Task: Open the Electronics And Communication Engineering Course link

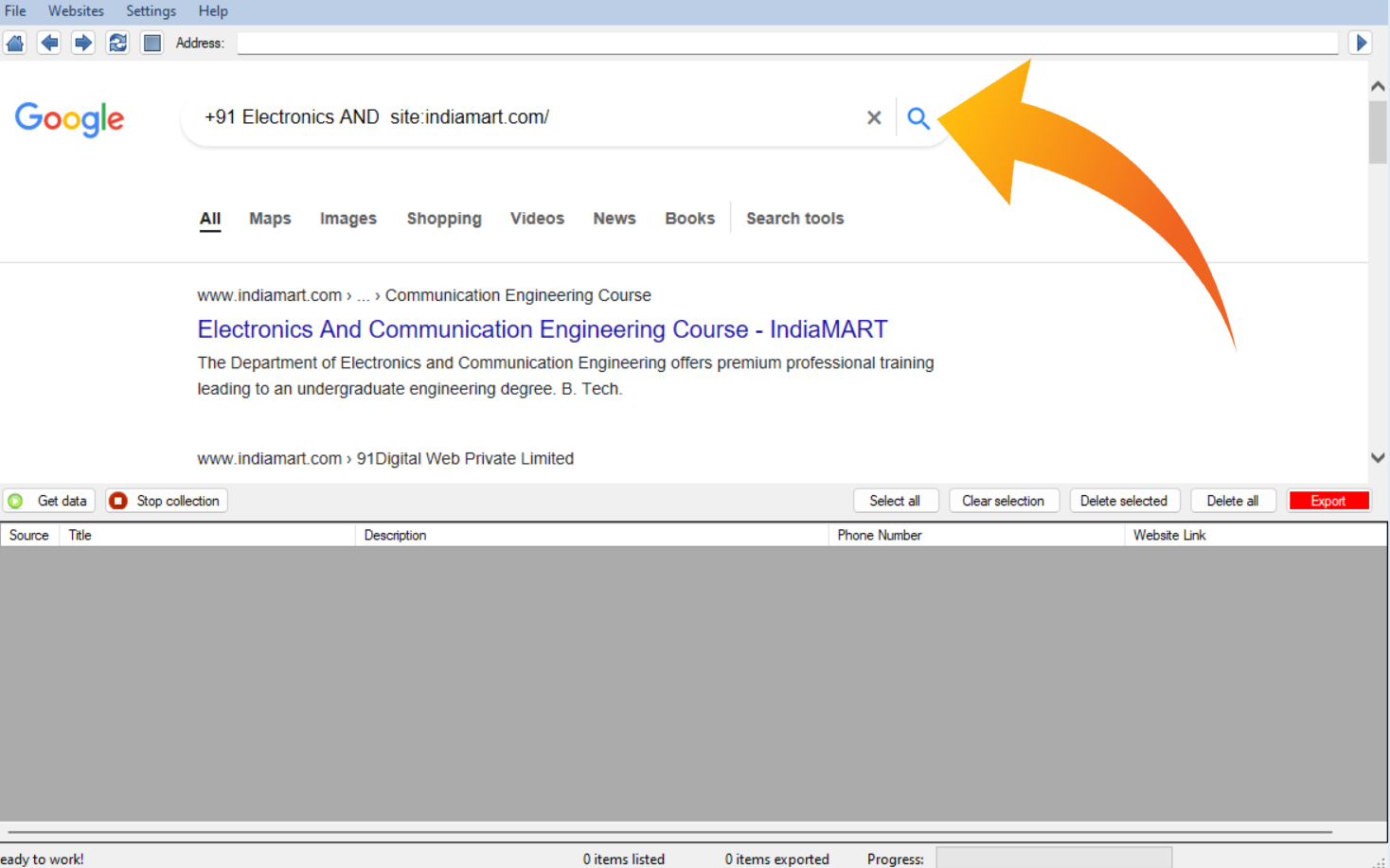Action: point(542,329)
